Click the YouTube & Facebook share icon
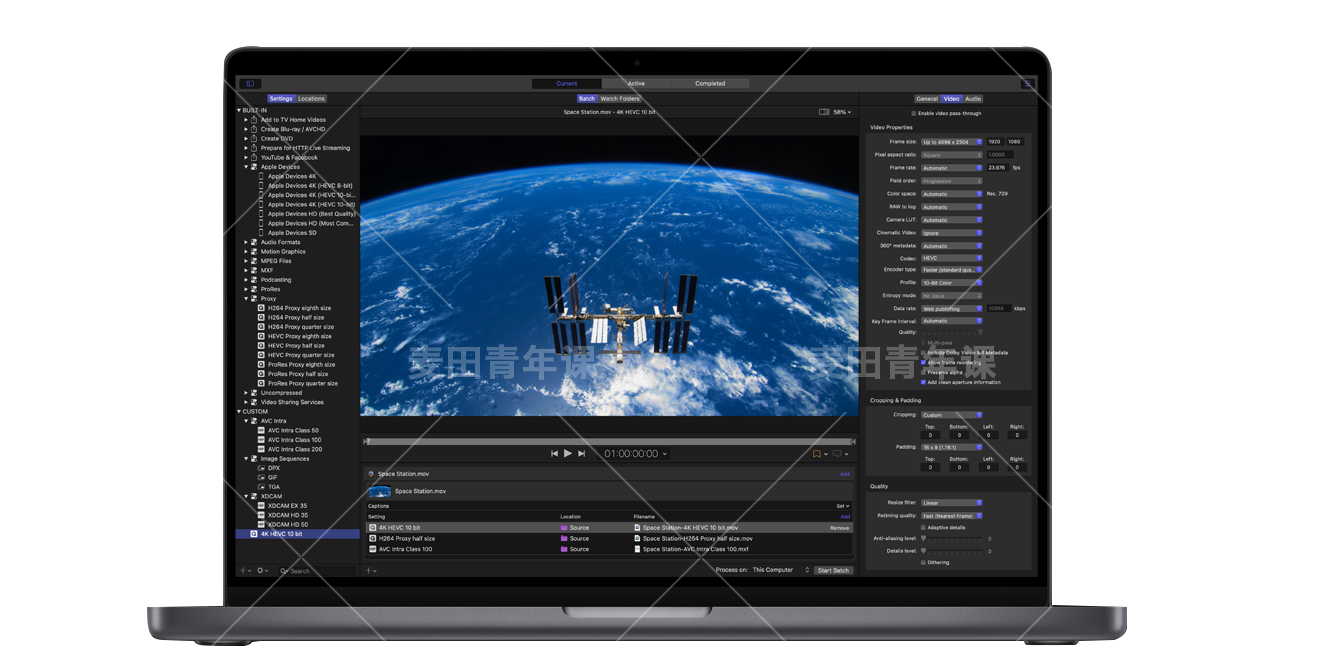The width and height of the screenshot is (1341, 665). click(254, 158)
